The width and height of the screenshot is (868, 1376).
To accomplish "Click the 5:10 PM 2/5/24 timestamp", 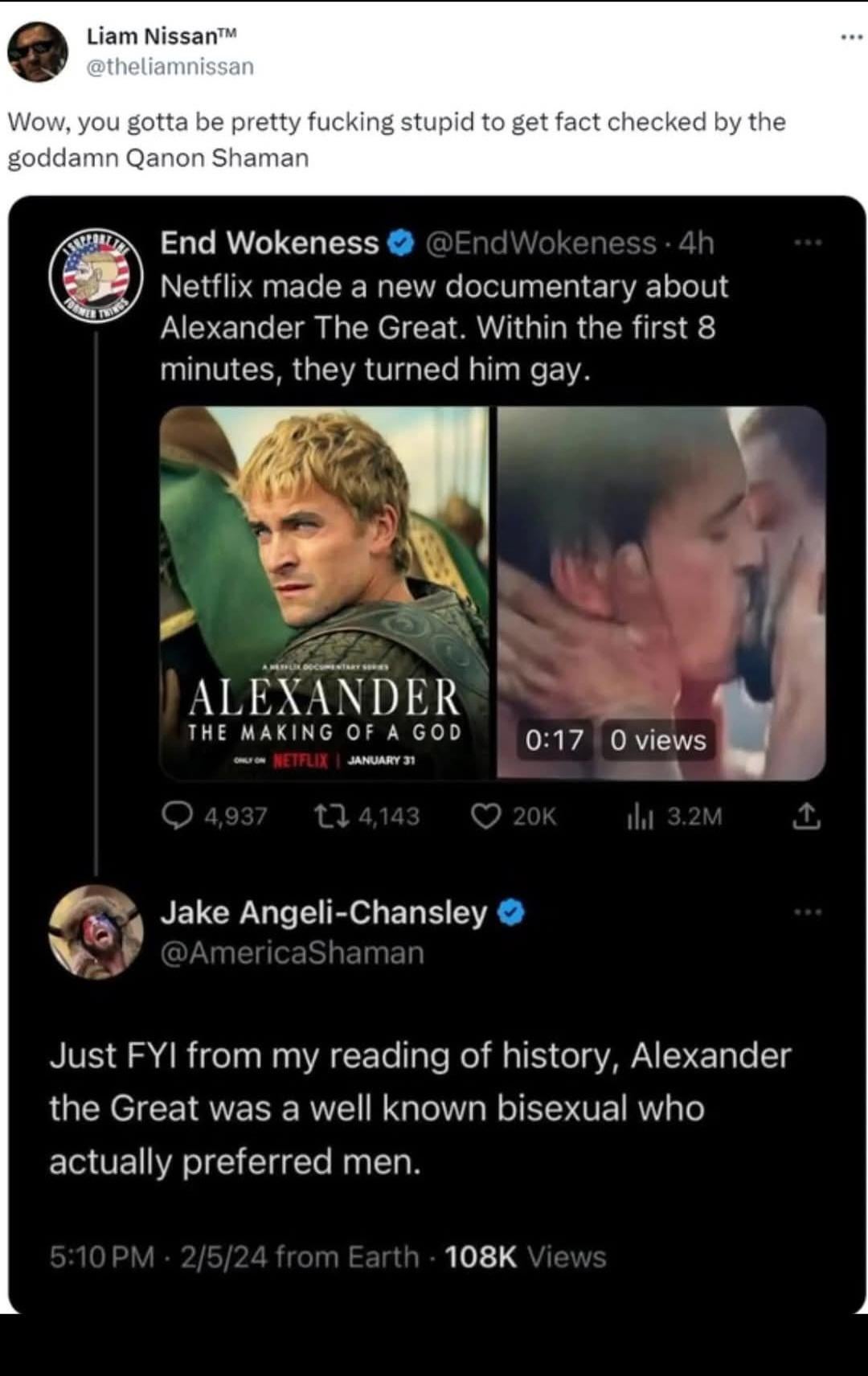I will [x=158, y=1257].
